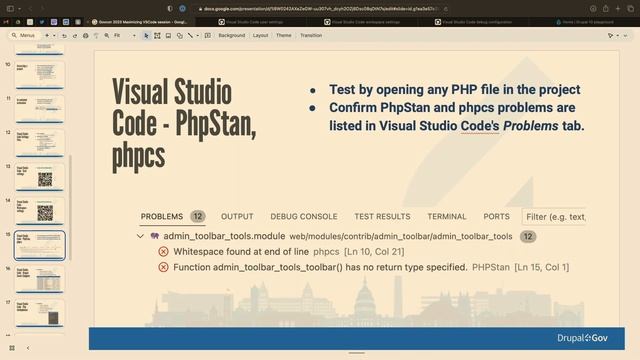Go forward with Safari's forward arrow
This screenshot has height=360, width=640.
click(42, 9)
